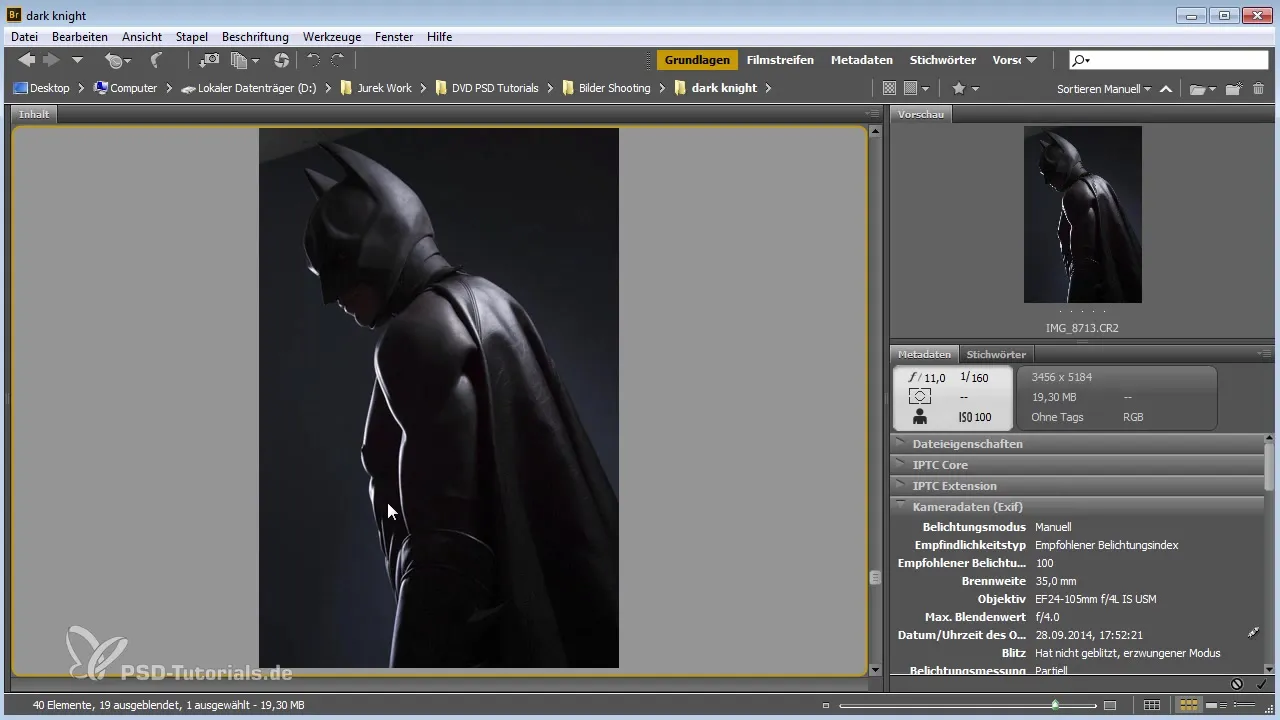Open the workspace list dropdown arrow
Viewport: 1280px width, 720px height.
point(1031,60)
